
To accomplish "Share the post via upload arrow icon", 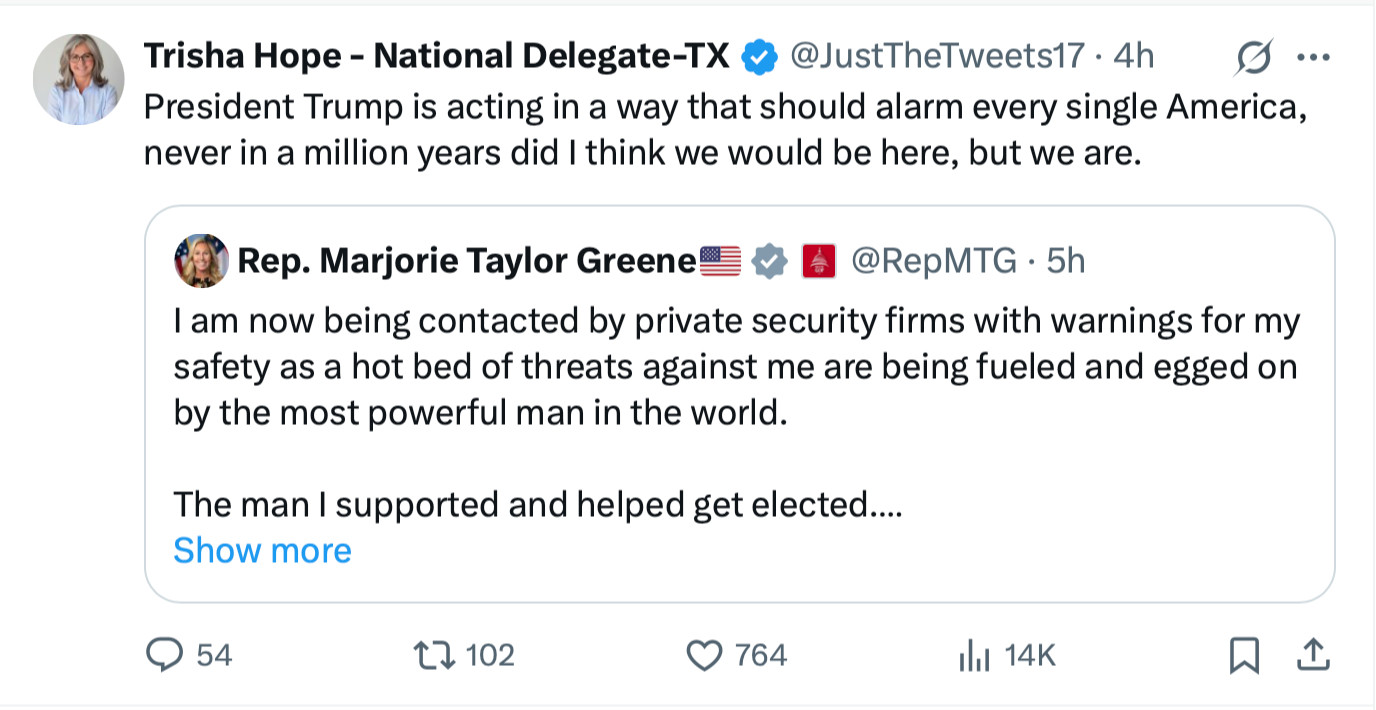I will pyautogui.click(x=1312, y=655).
